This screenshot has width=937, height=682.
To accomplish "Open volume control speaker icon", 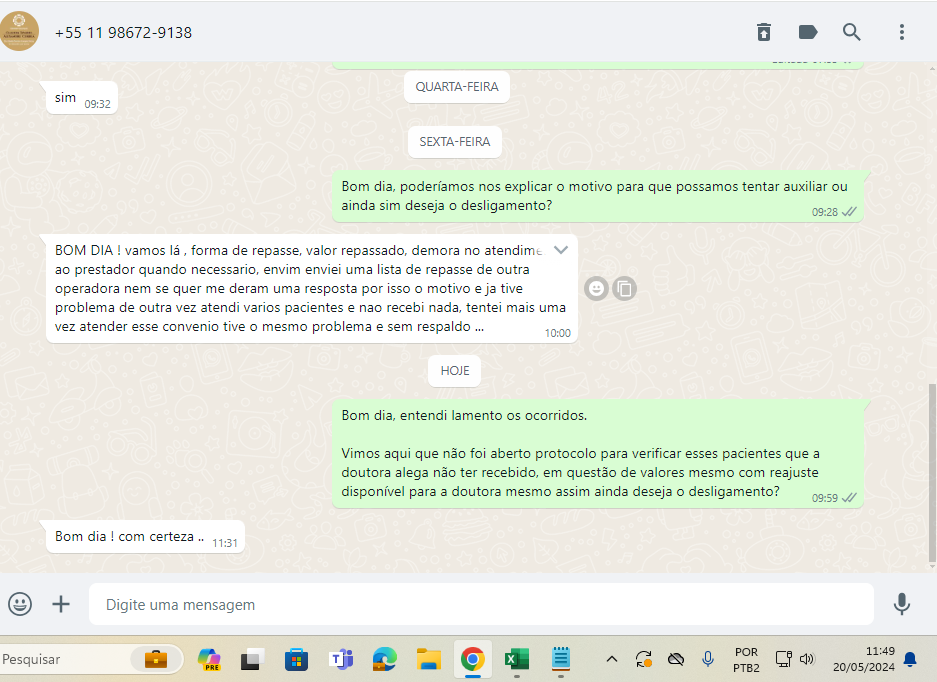I will pos(807,659).
